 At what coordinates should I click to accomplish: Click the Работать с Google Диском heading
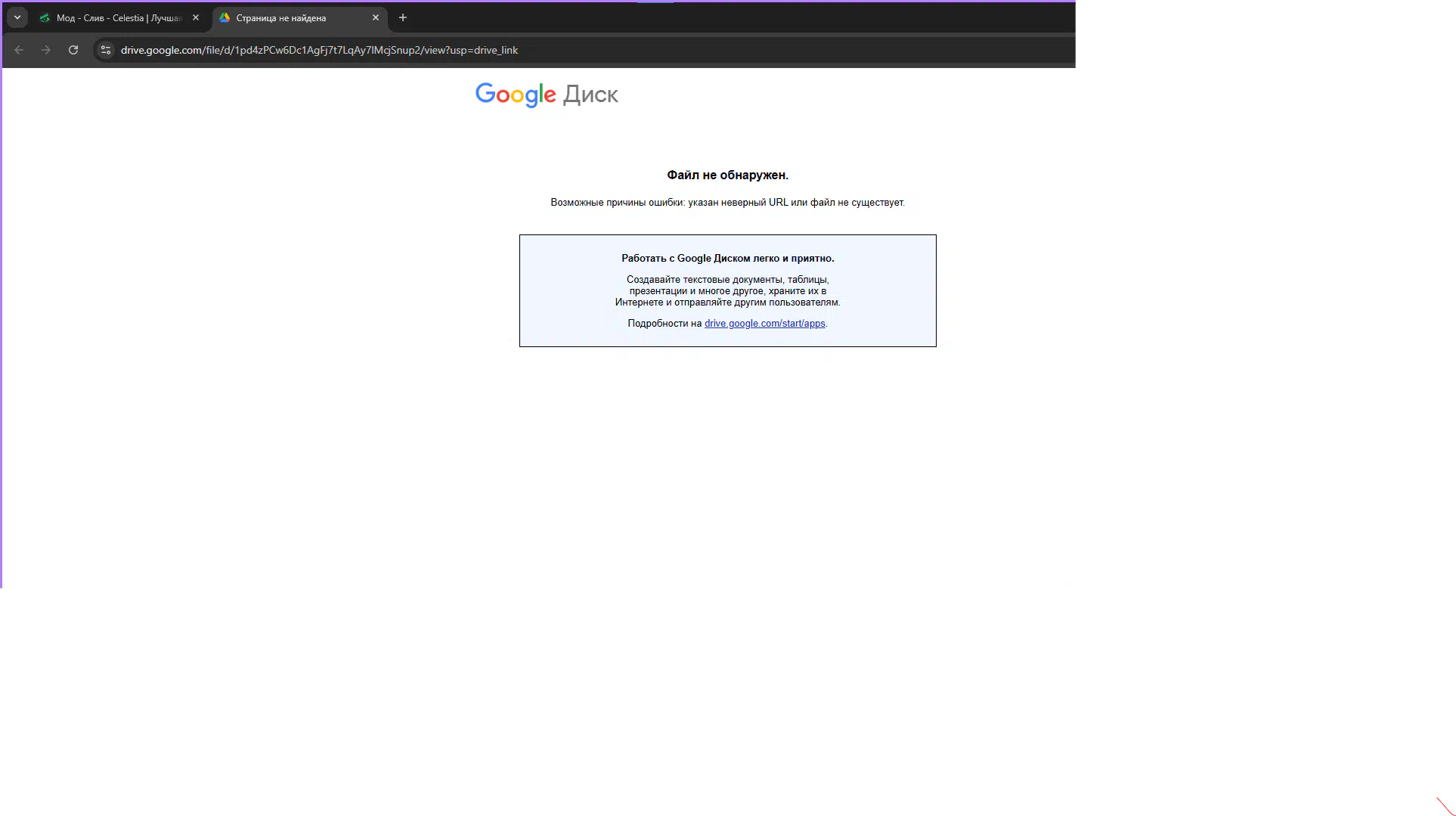tap(727, 259)
